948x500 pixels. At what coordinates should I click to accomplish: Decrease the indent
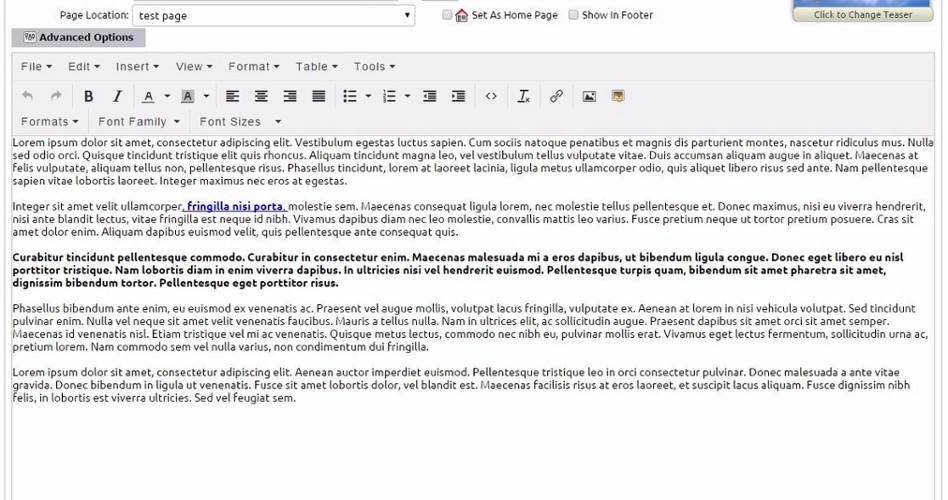pos(430,96)
